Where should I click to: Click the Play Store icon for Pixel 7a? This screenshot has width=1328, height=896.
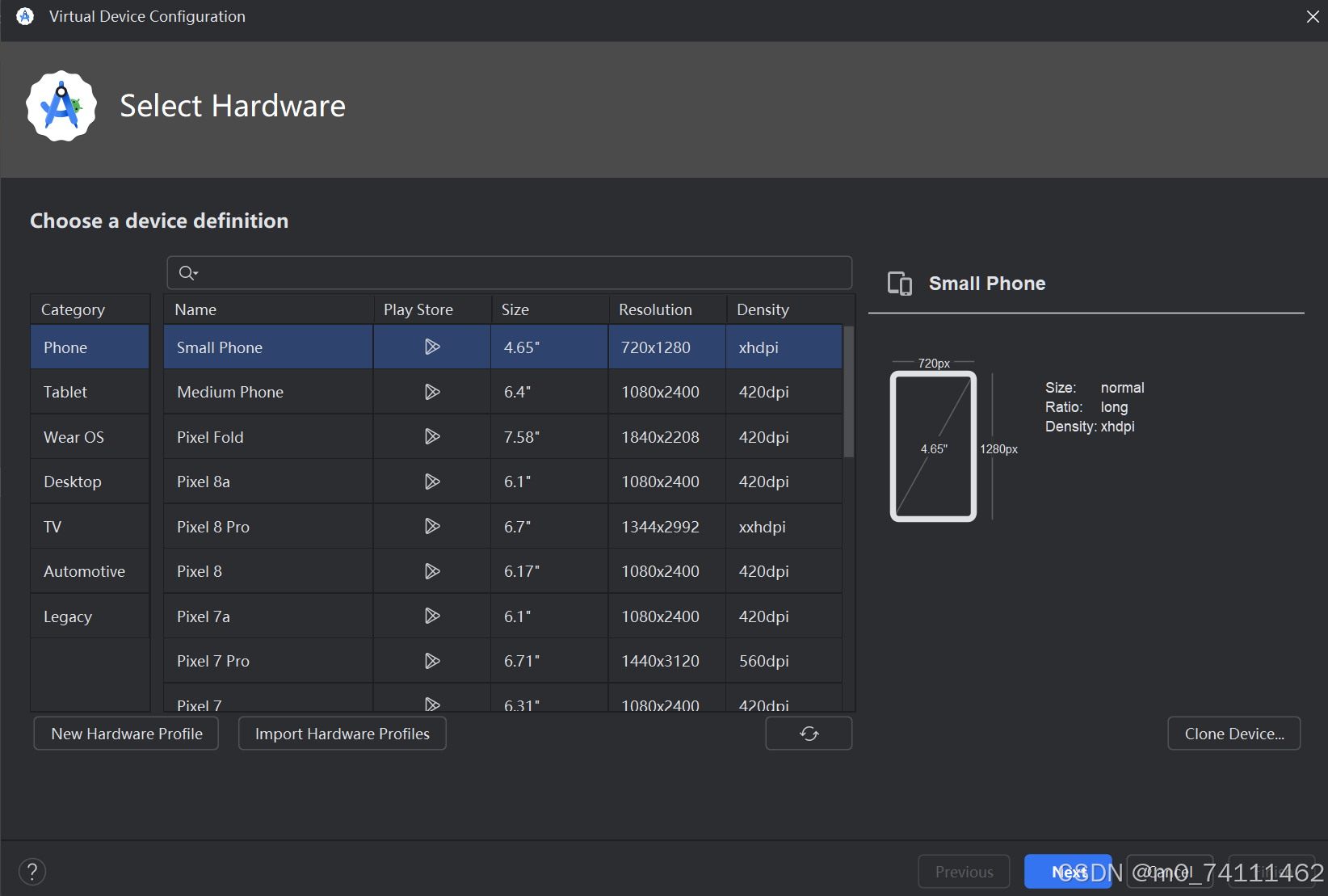pyautogui.click(x=432, y=616)
